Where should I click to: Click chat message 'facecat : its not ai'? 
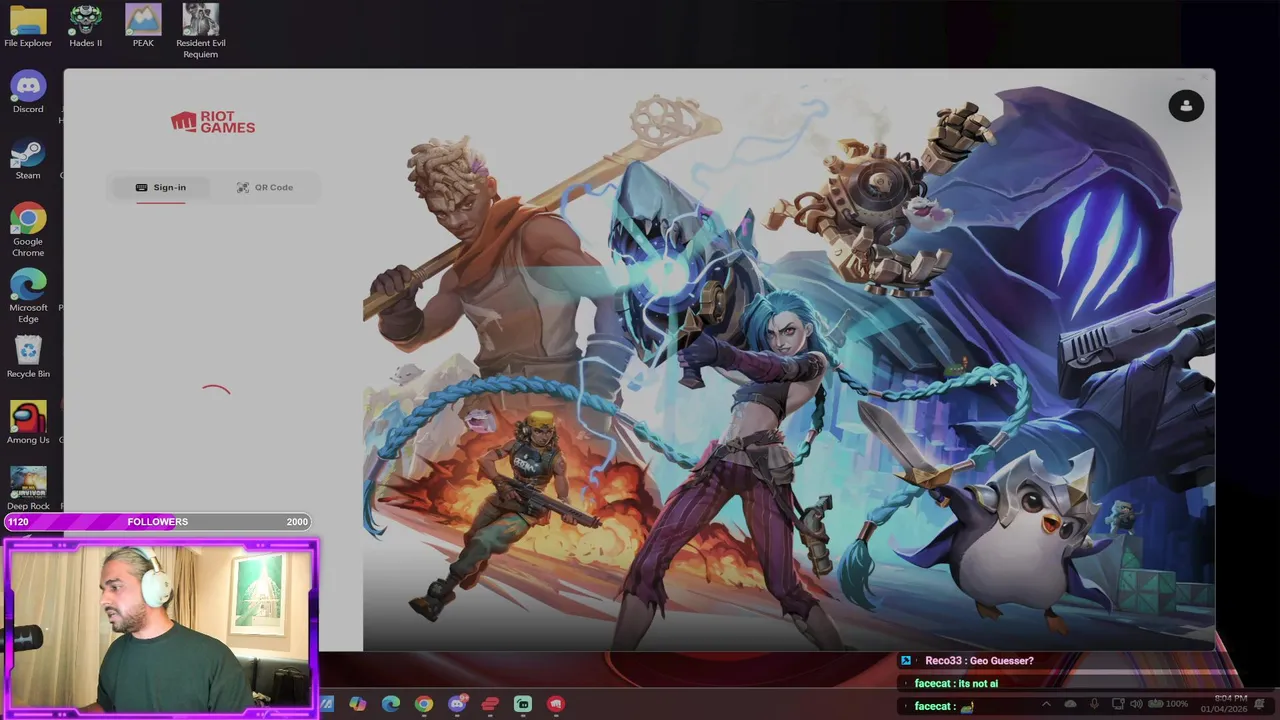click(957, 684)
